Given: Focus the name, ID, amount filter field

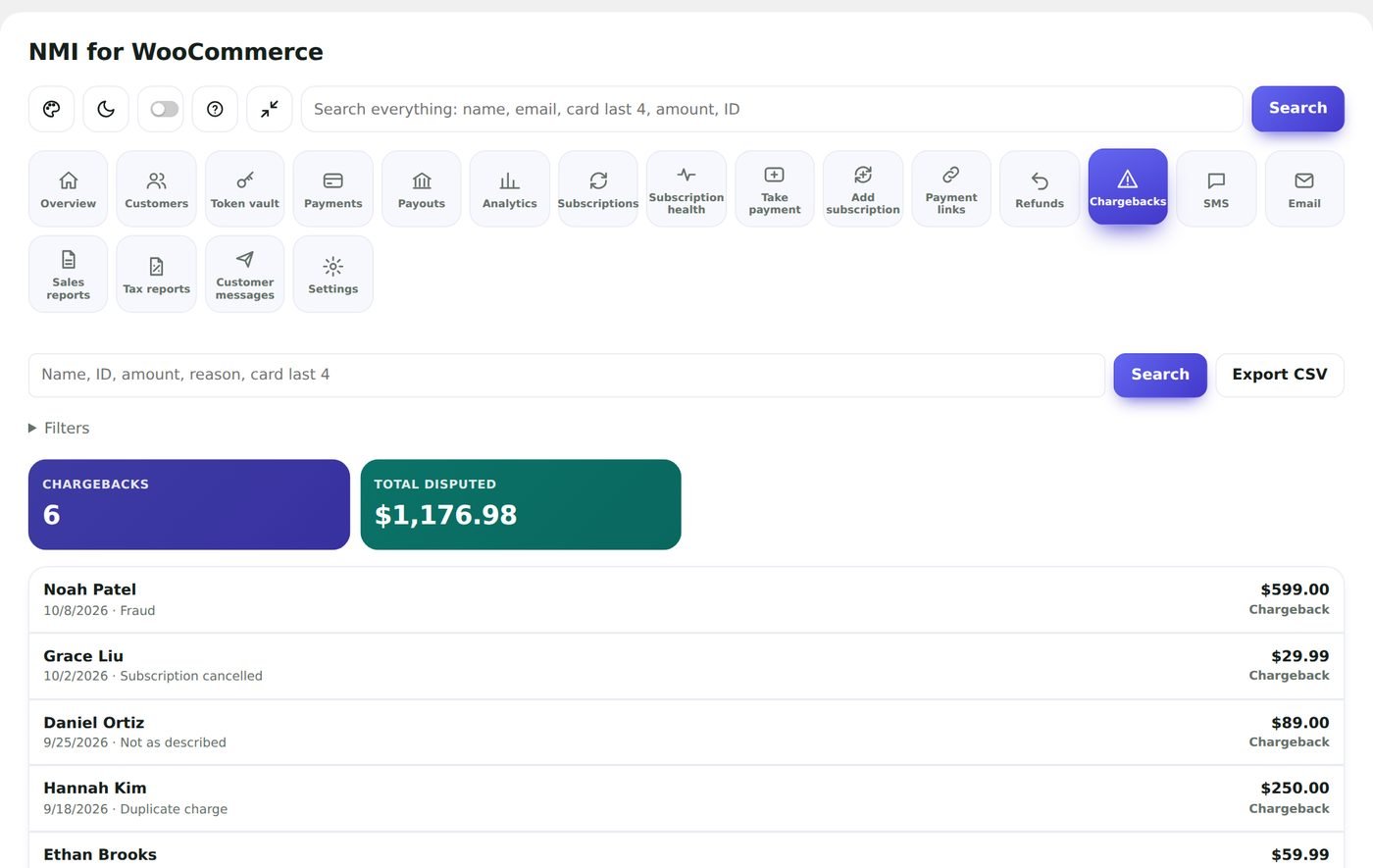Looking at the screenshot, I should tap(567, 375).
